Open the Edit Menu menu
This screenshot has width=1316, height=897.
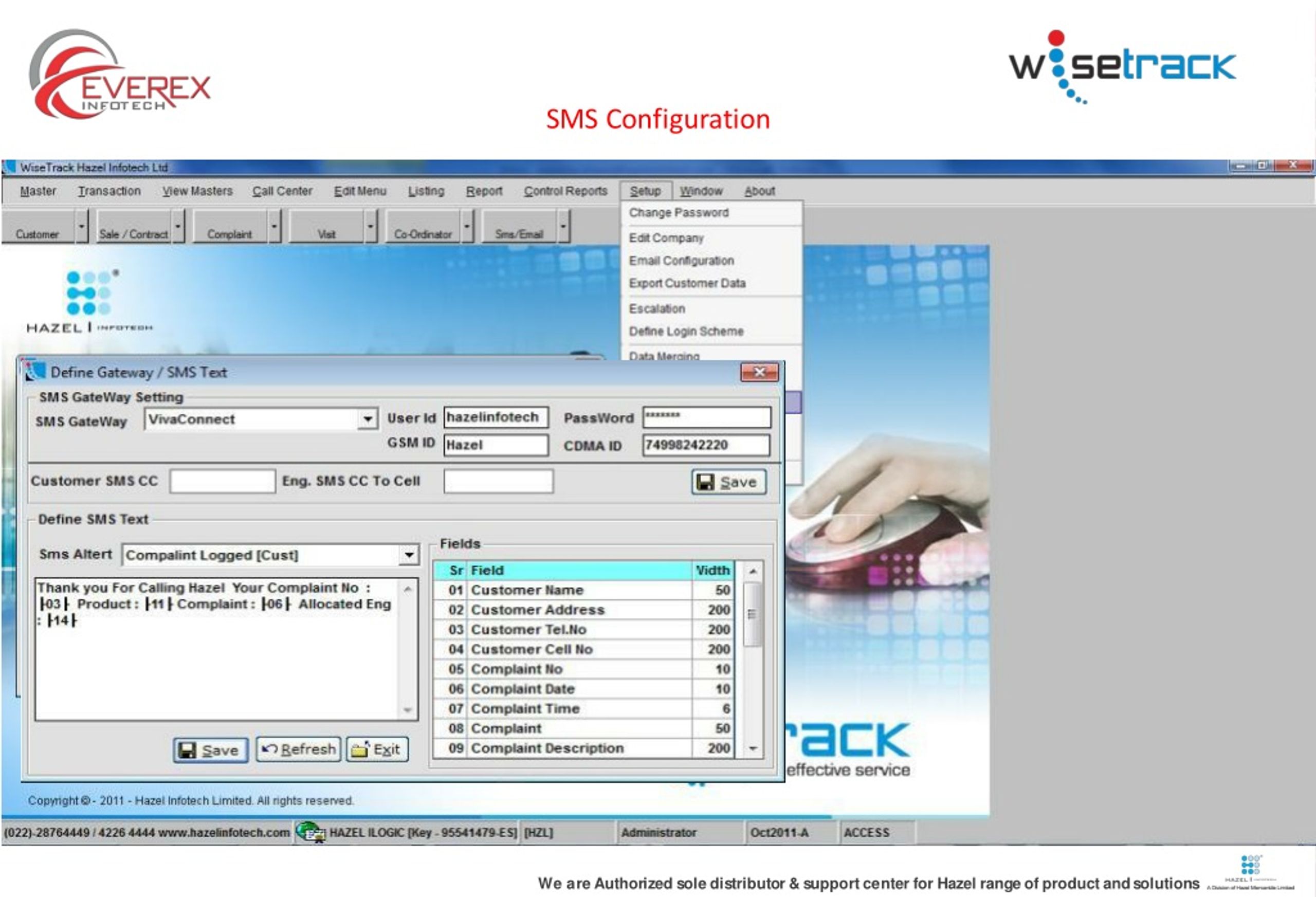(359, 191)
